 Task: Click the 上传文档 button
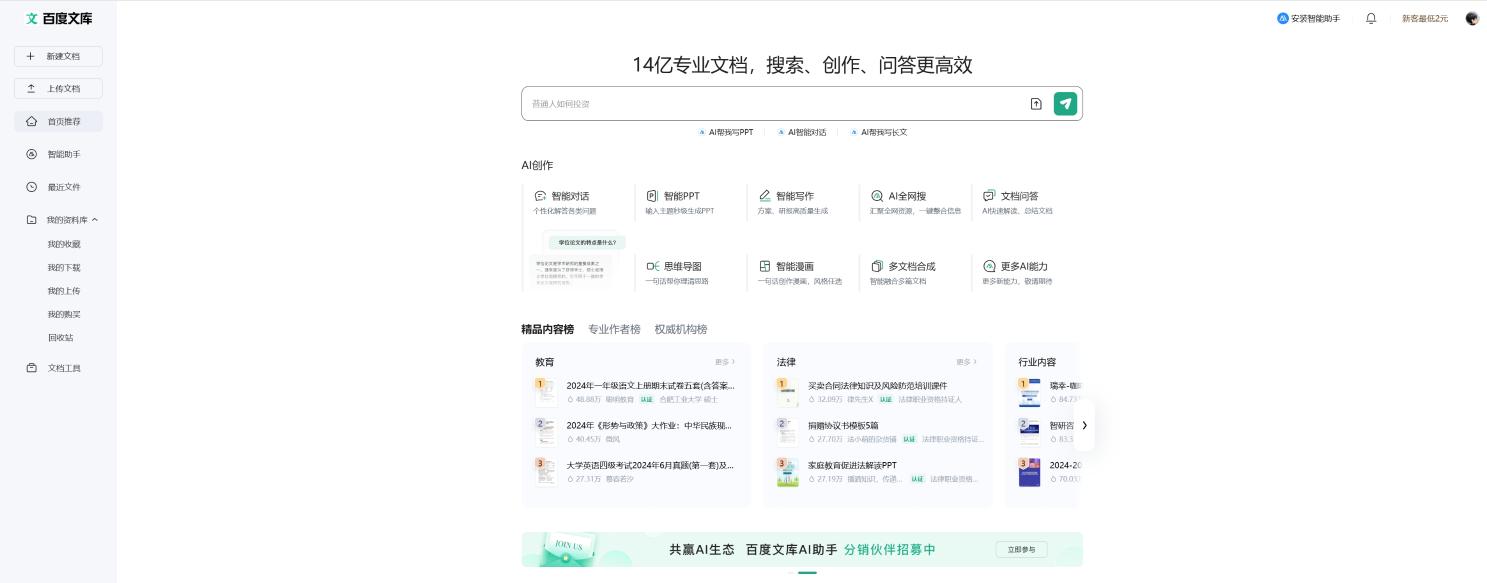(58, 89)
